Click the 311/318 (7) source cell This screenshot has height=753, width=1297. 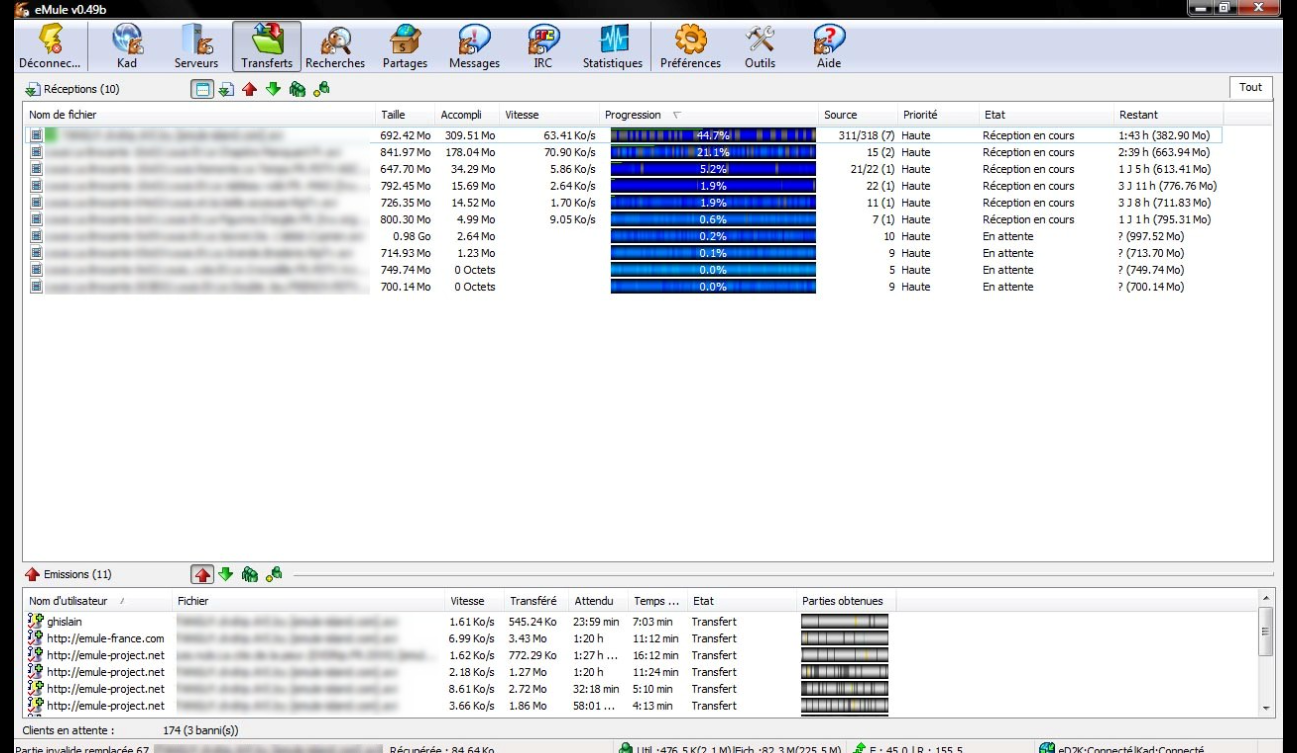point(866,135)
